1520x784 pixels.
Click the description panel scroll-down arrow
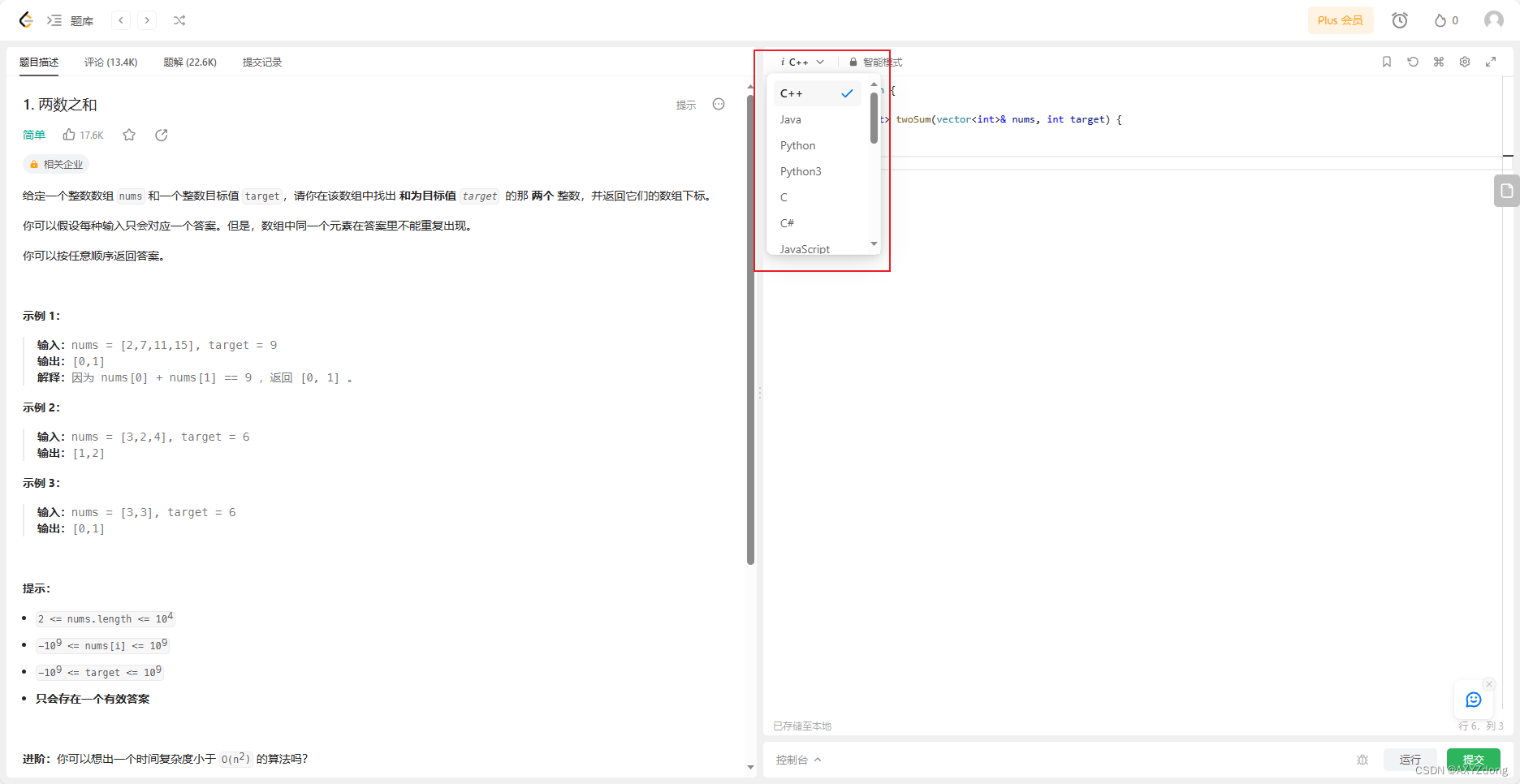(x=750, y=768)
